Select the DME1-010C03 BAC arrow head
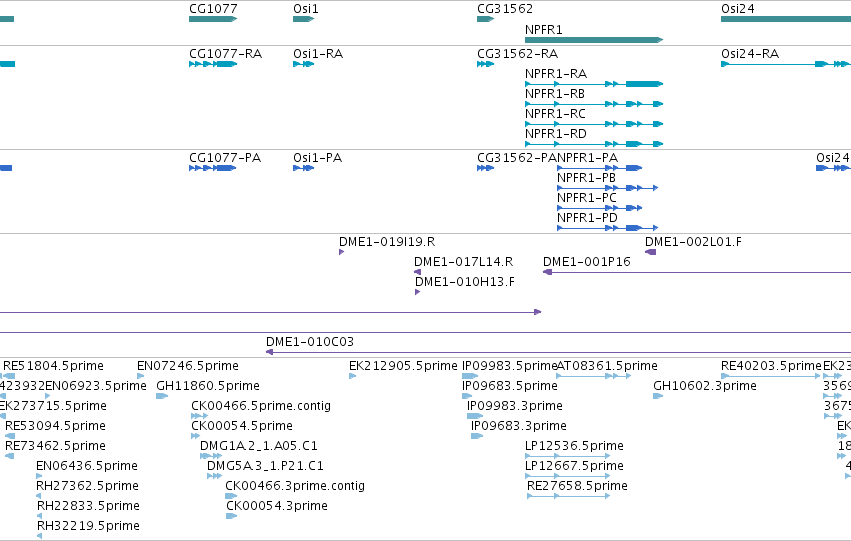 269,352
